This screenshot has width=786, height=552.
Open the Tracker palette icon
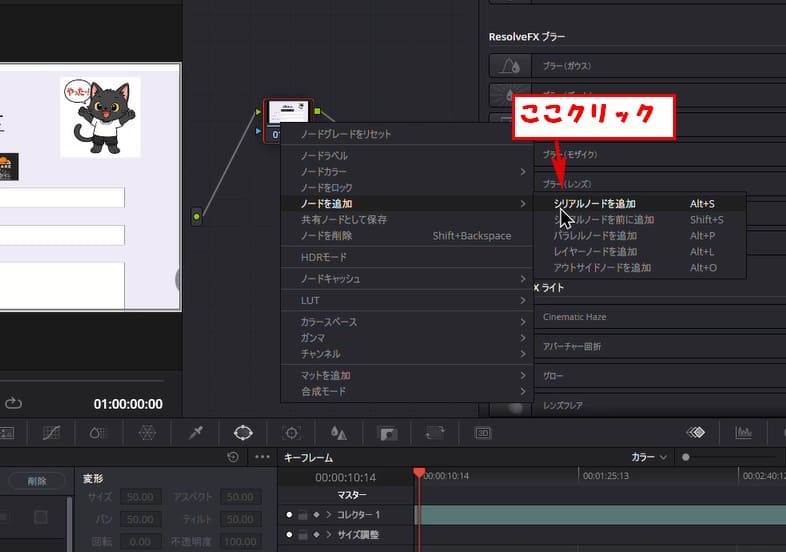291,433
